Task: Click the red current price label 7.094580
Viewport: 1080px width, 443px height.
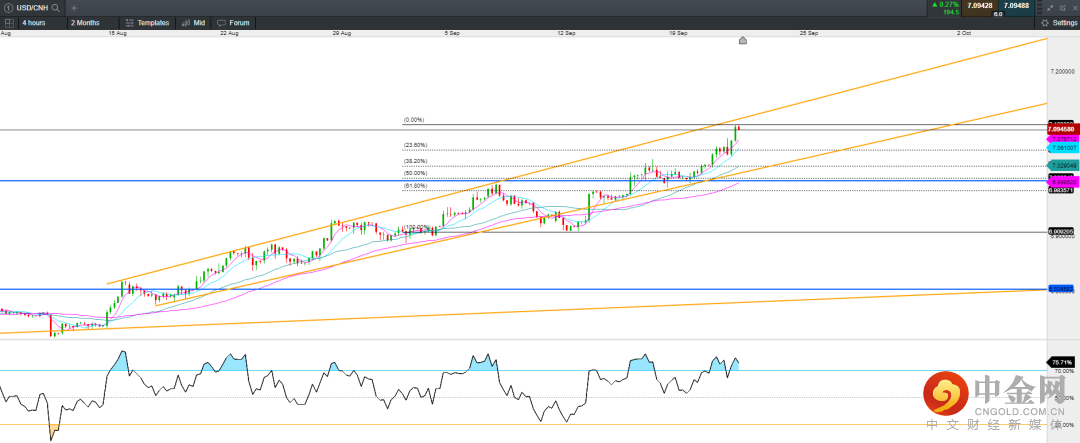Action: click(x=1061, y=130)
